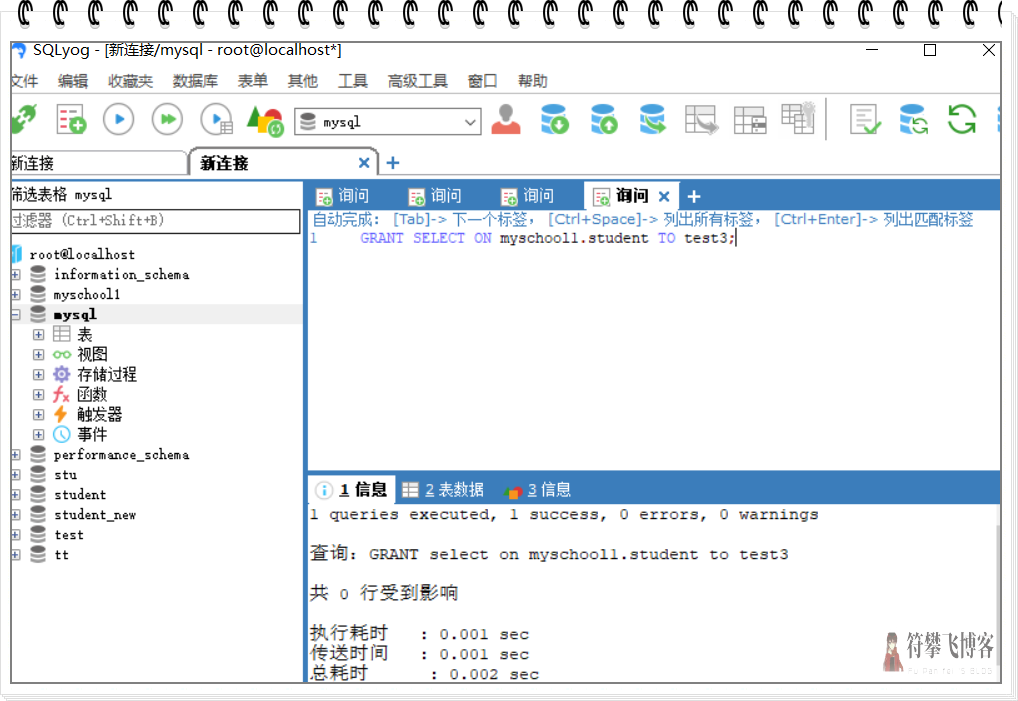This screenshot has width=1018, height=701.
Task: Expand the information_schema database node
Action: [16, 275]
